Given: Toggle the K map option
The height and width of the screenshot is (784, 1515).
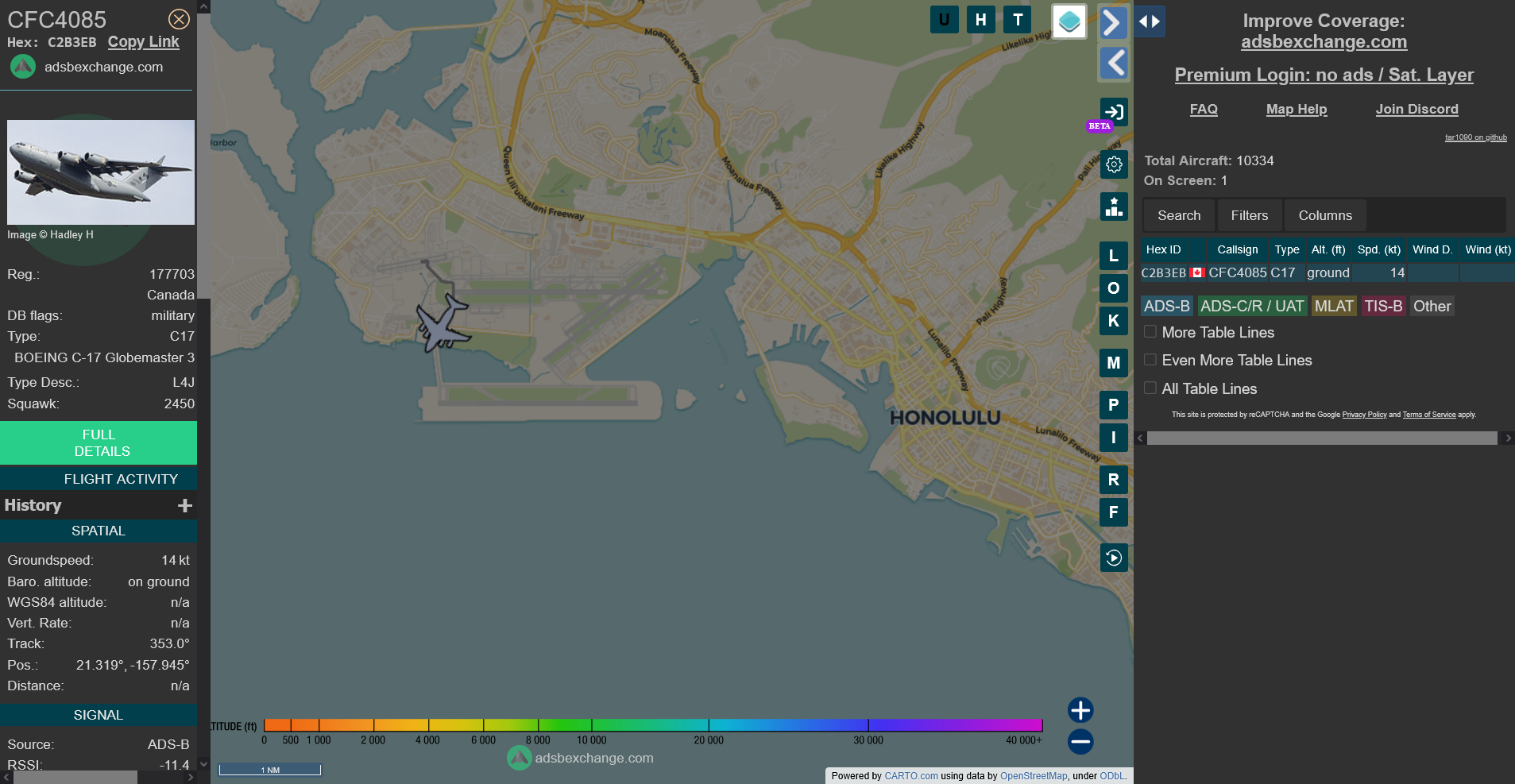Looking at the screenshot, I should tap(1114, 321).
